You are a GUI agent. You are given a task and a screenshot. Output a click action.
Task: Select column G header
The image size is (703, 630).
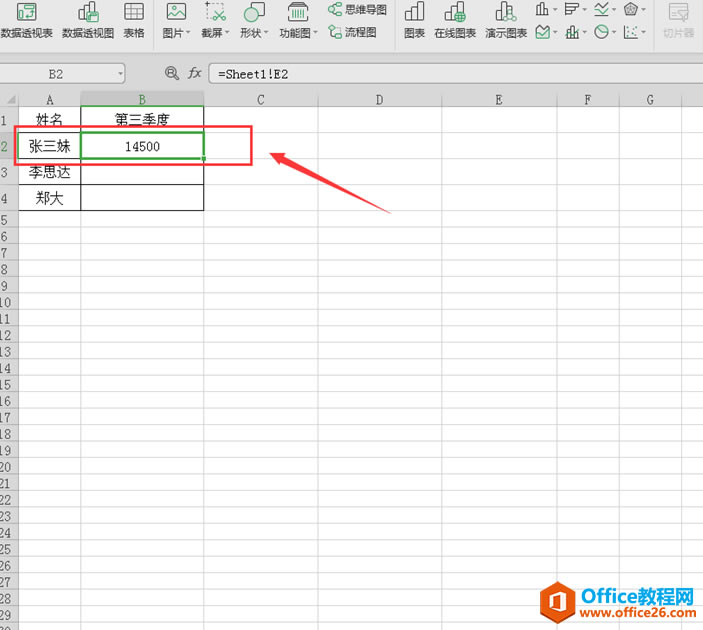point(650,100)
